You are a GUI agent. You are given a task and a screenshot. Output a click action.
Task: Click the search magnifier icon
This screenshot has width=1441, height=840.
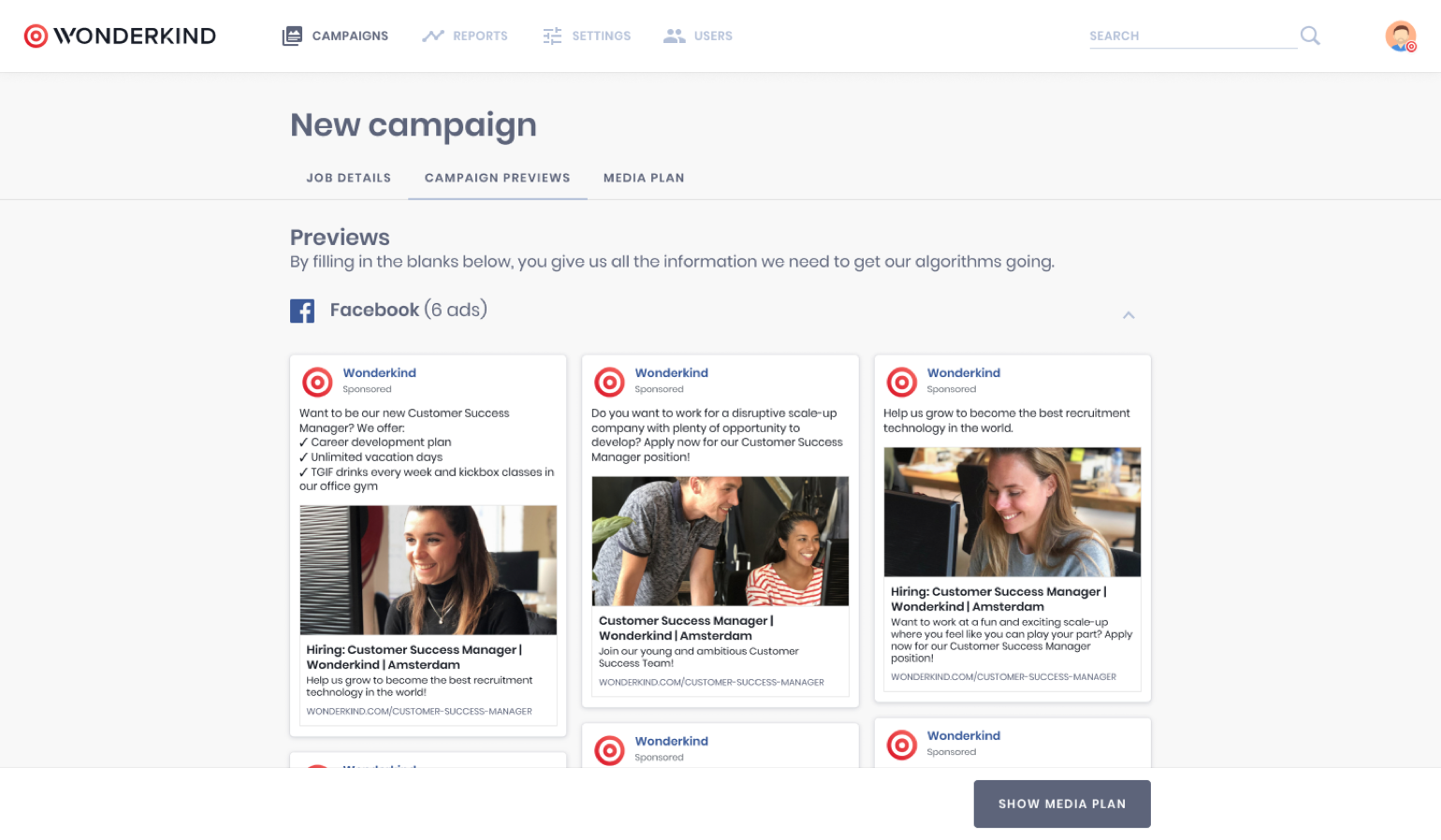[1310, 36]
